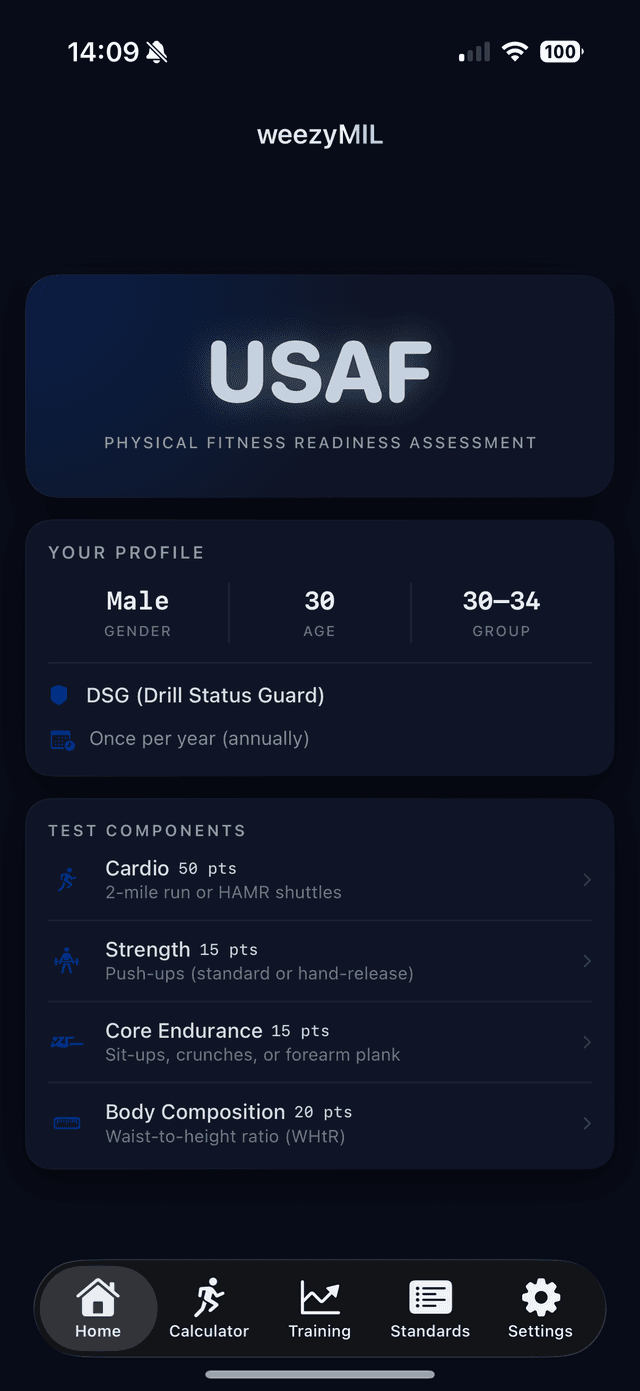Screen dimensions: 640x1391
Task: Tap the Home house icon
Action: click(98, 1299)
